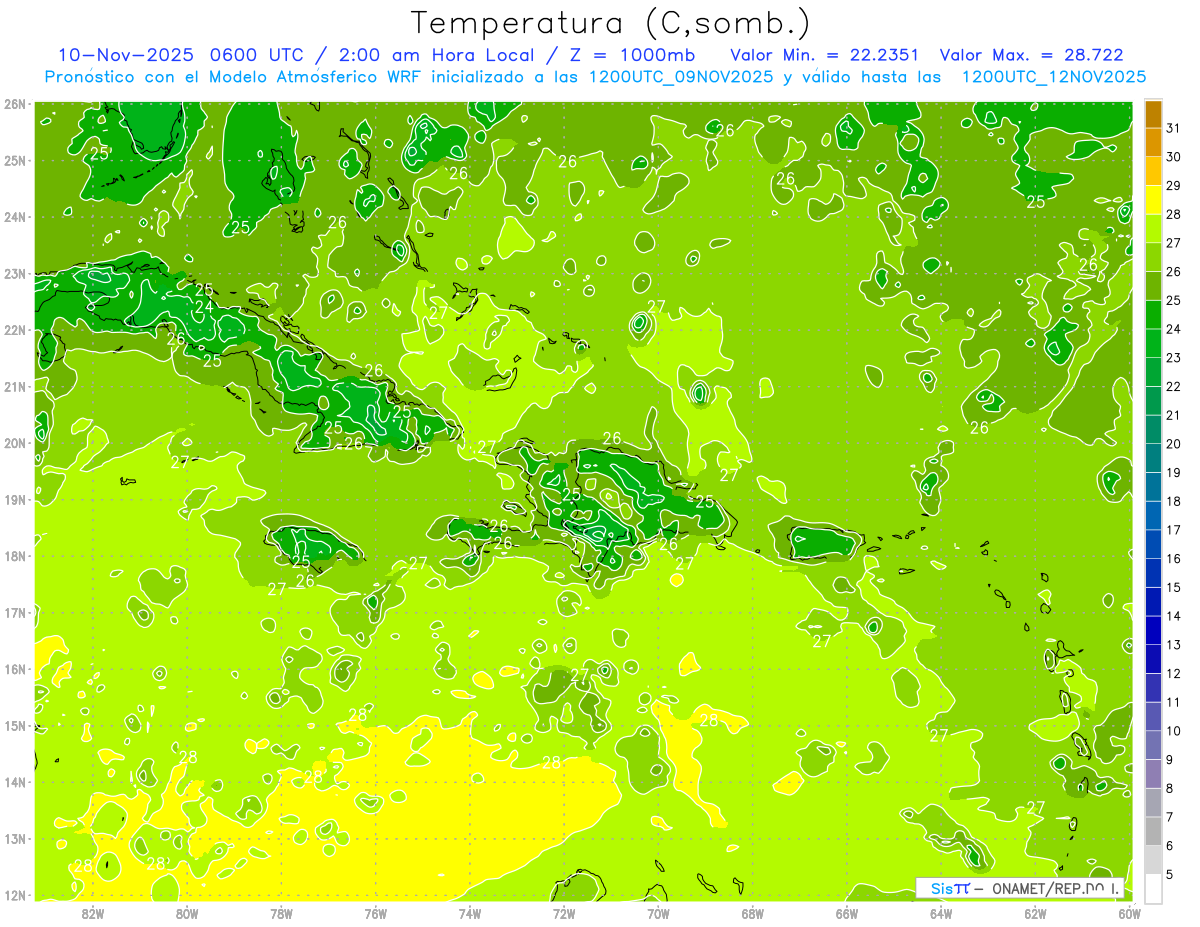Click the '62W' longitude axis label
Viewport: 1200px width, 927px height.
pyautogui.click(x=1035, y=913)
